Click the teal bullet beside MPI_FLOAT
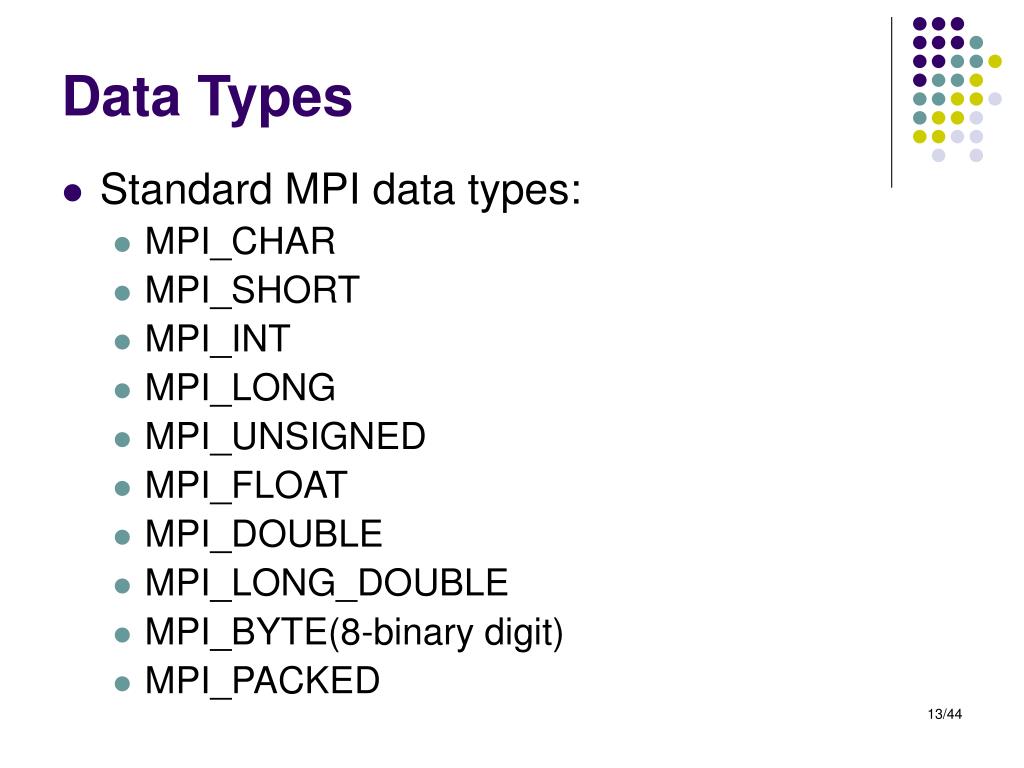The image size is (1024, 768). [x=122, y=488]
